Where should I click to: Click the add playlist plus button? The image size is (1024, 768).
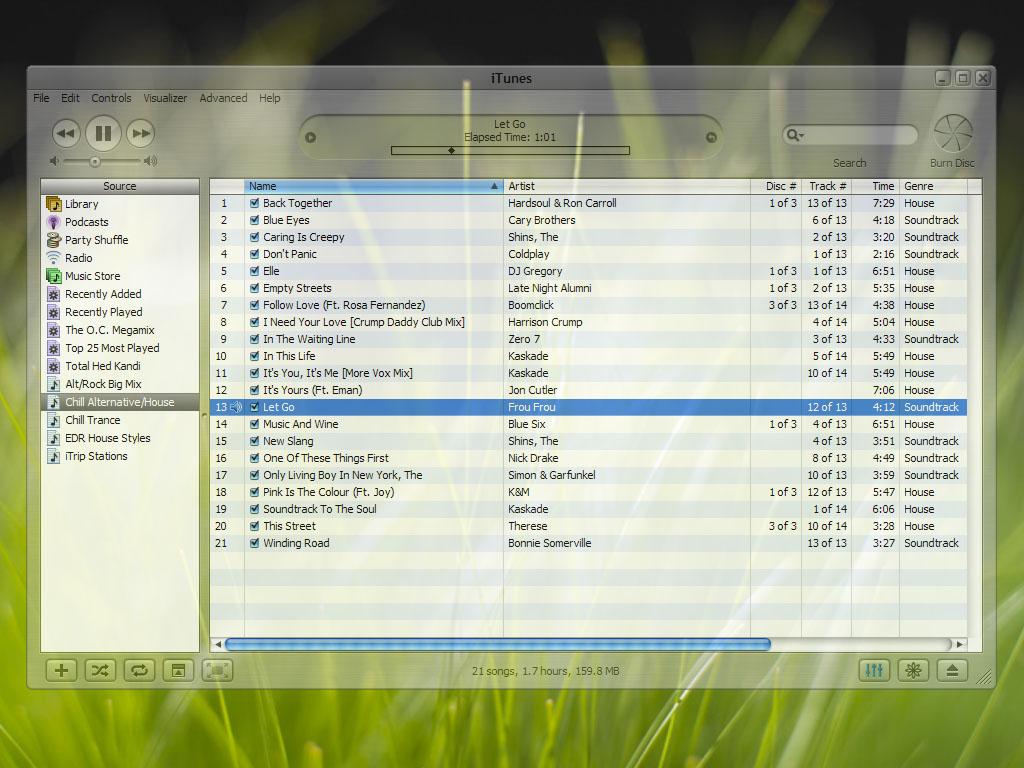coord(61,670)
